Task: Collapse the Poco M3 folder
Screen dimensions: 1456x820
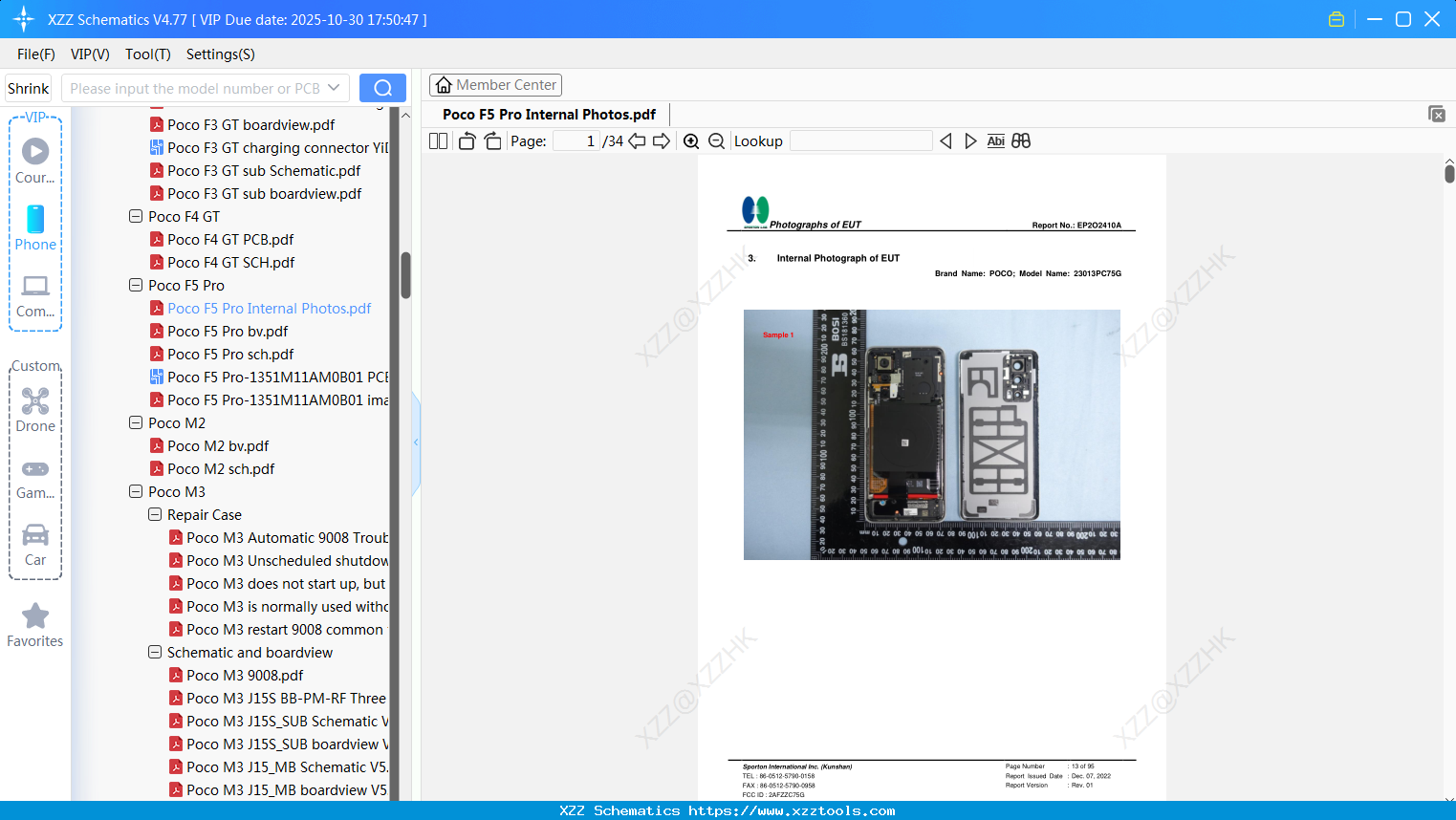Action: pyautogui.click(x=136, y=492)
